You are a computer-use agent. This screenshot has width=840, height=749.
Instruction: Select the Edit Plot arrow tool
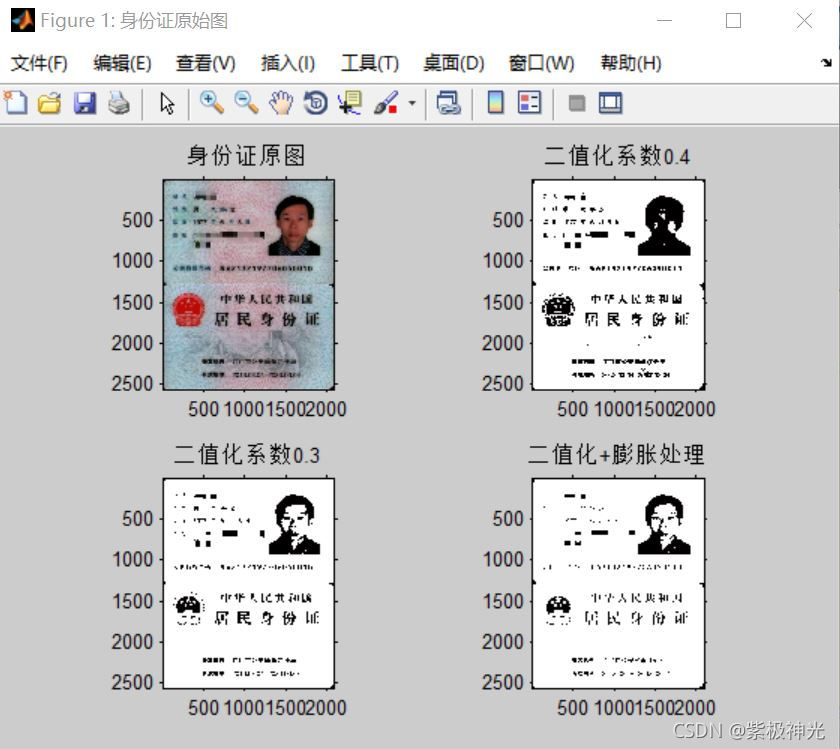[166, 103]
